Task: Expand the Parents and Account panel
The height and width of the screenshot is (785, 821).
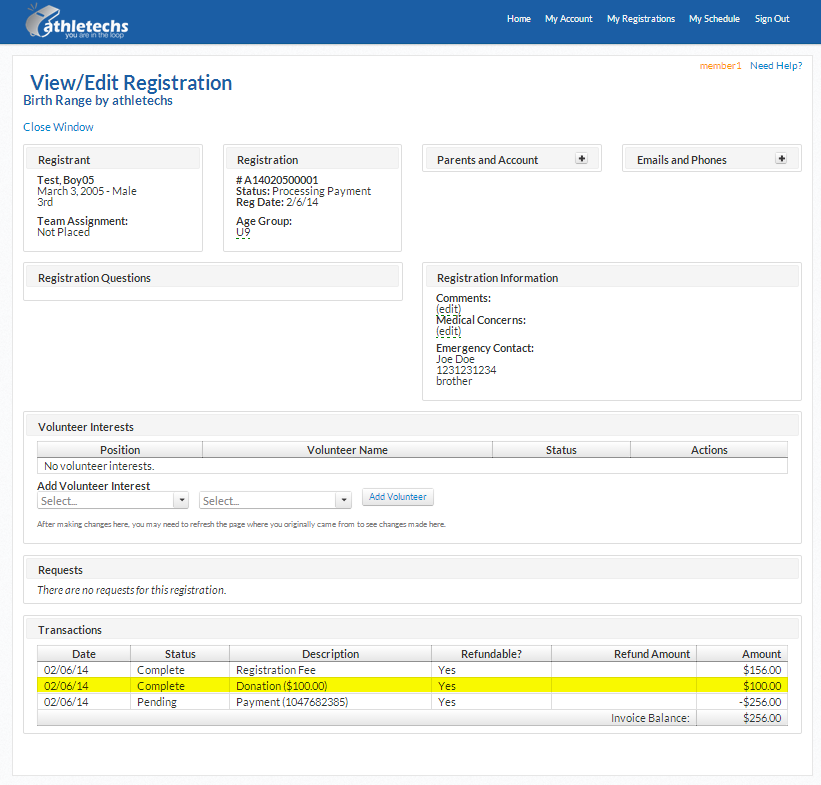Action: coord(581,159)
